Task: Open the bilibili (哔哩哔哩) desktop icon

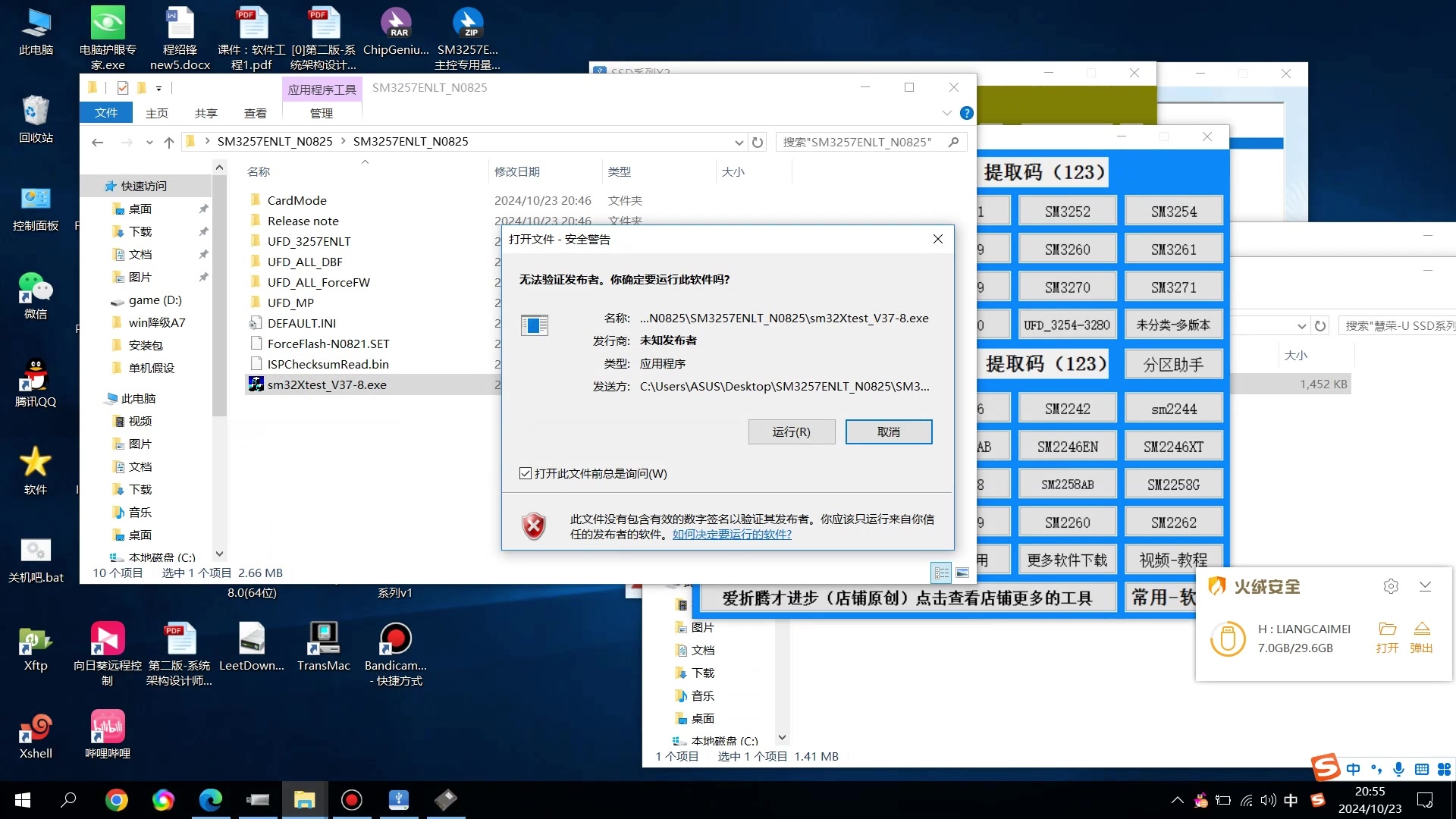Action: [x=108, y=736]
